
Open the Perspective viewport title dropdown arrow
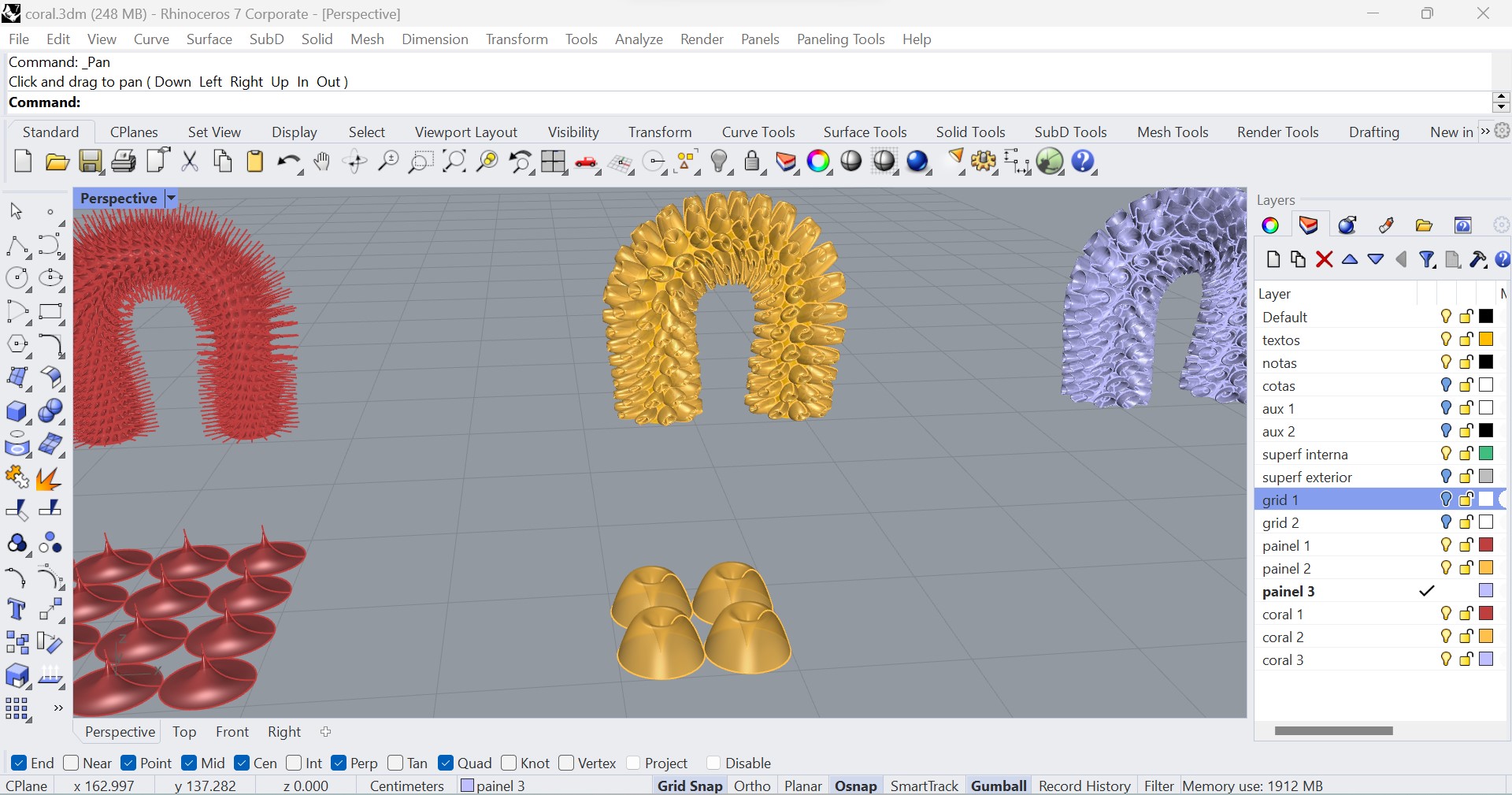171,199
